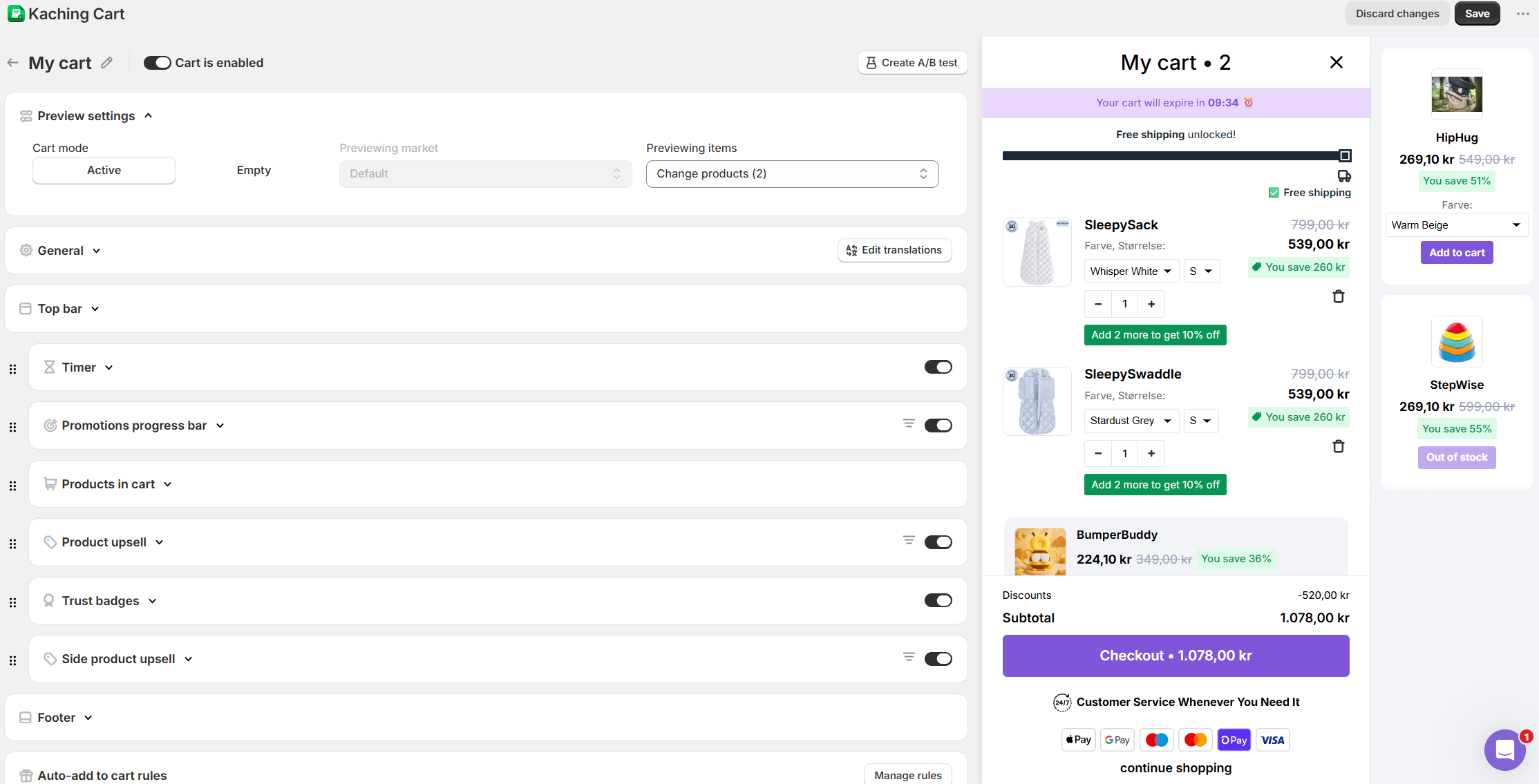1539x784 pixels.
Task: Open Whisper White color dropdown
Action: click(1131, 271)
